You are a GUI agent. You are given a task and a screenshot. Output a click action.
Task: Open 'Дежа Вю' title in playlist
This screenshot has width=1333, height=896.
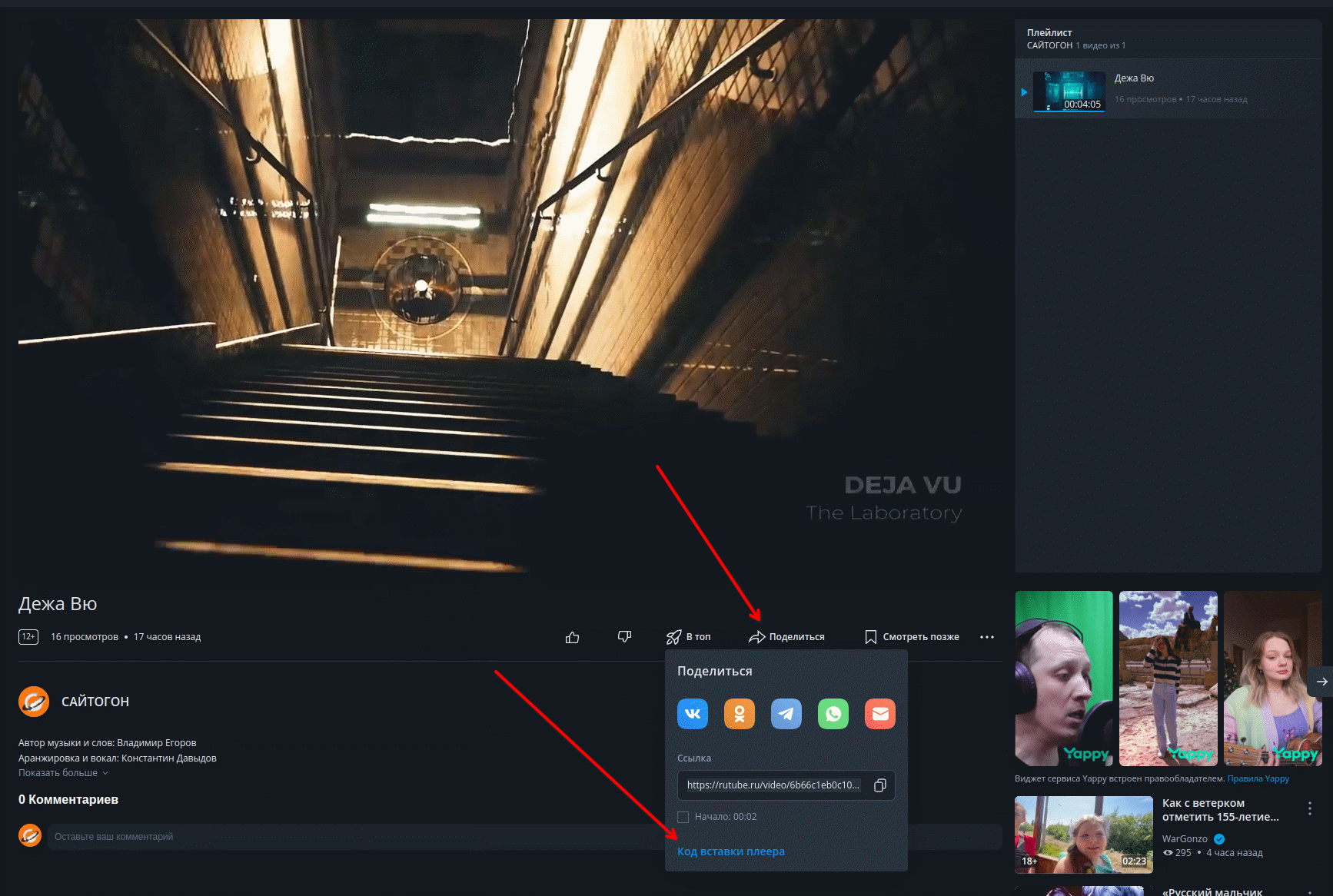pyautogui.click(x=1134, y=78)
